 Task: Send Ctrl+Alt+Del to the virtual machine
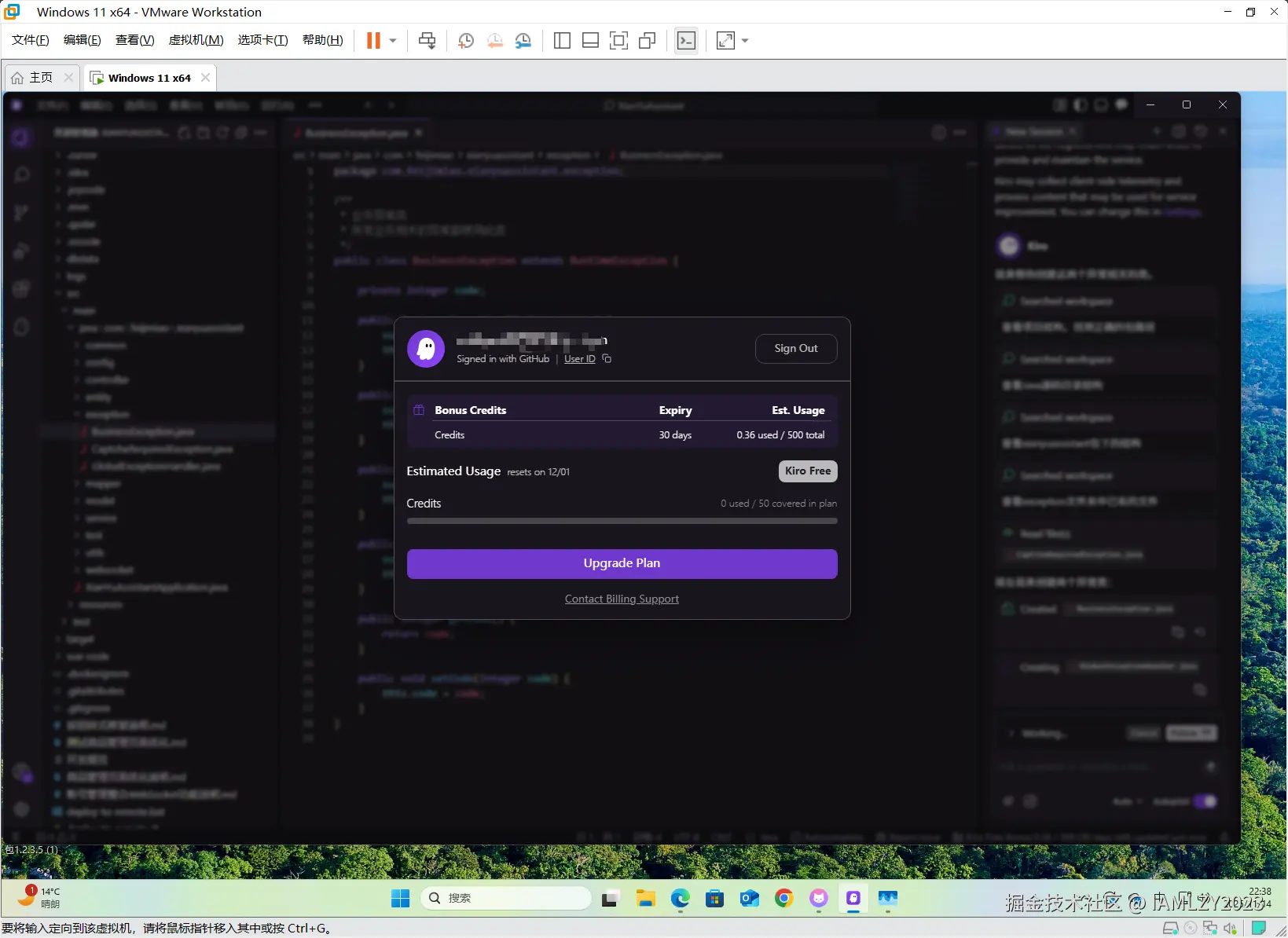[x=427, y=41]
